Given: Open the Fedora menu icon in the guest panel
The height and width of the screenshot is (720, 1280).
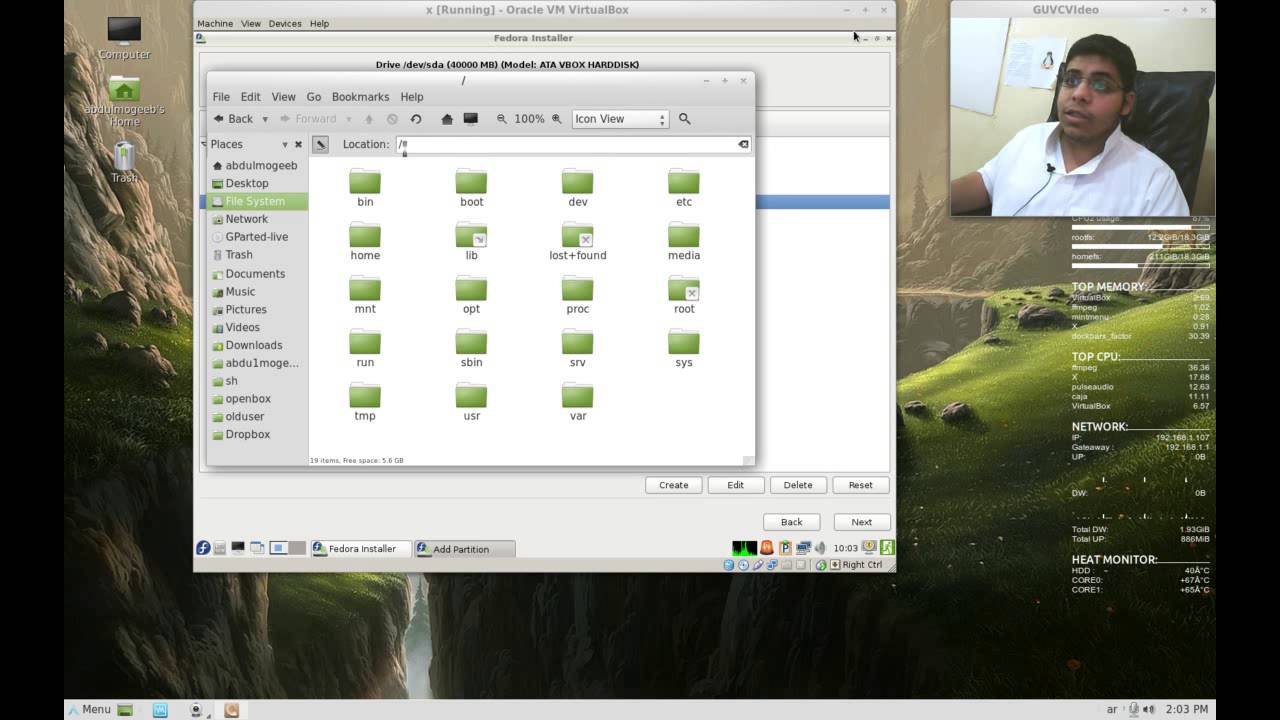Looking at the screenshot, I should tap(203, 548).
